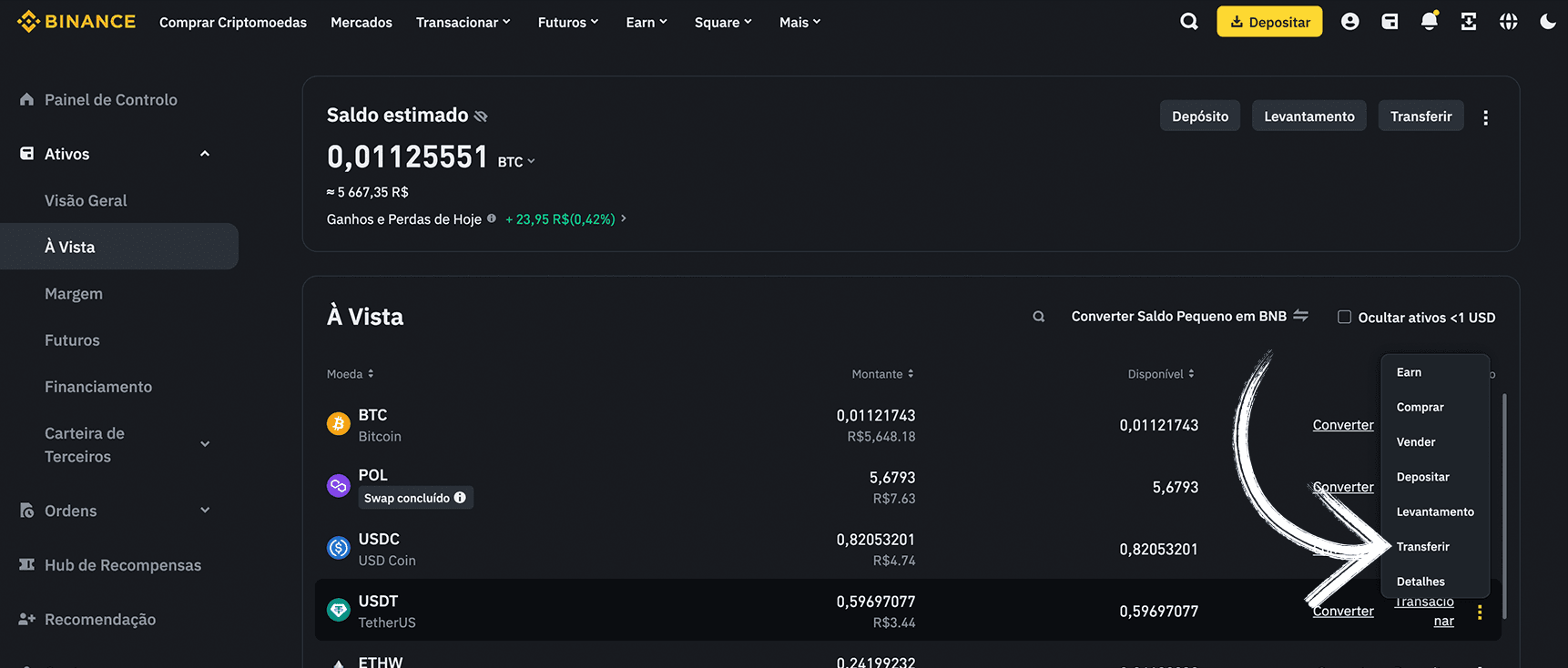The height and width of the screenshot is (668, 1568).
Task: Sort the table by the Moeda column arrows
Action: pyautogui.click(x=371, y=374)
